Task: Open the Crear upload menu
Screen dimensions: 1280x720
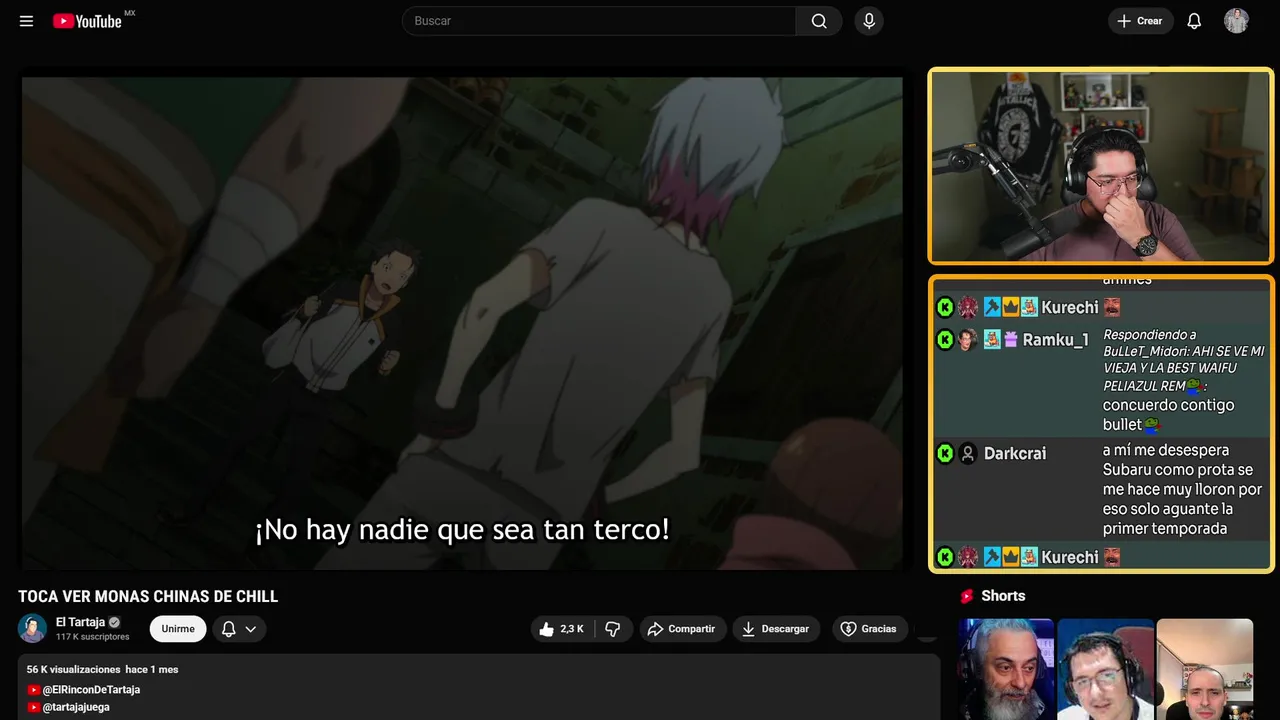Action: 1140,21
